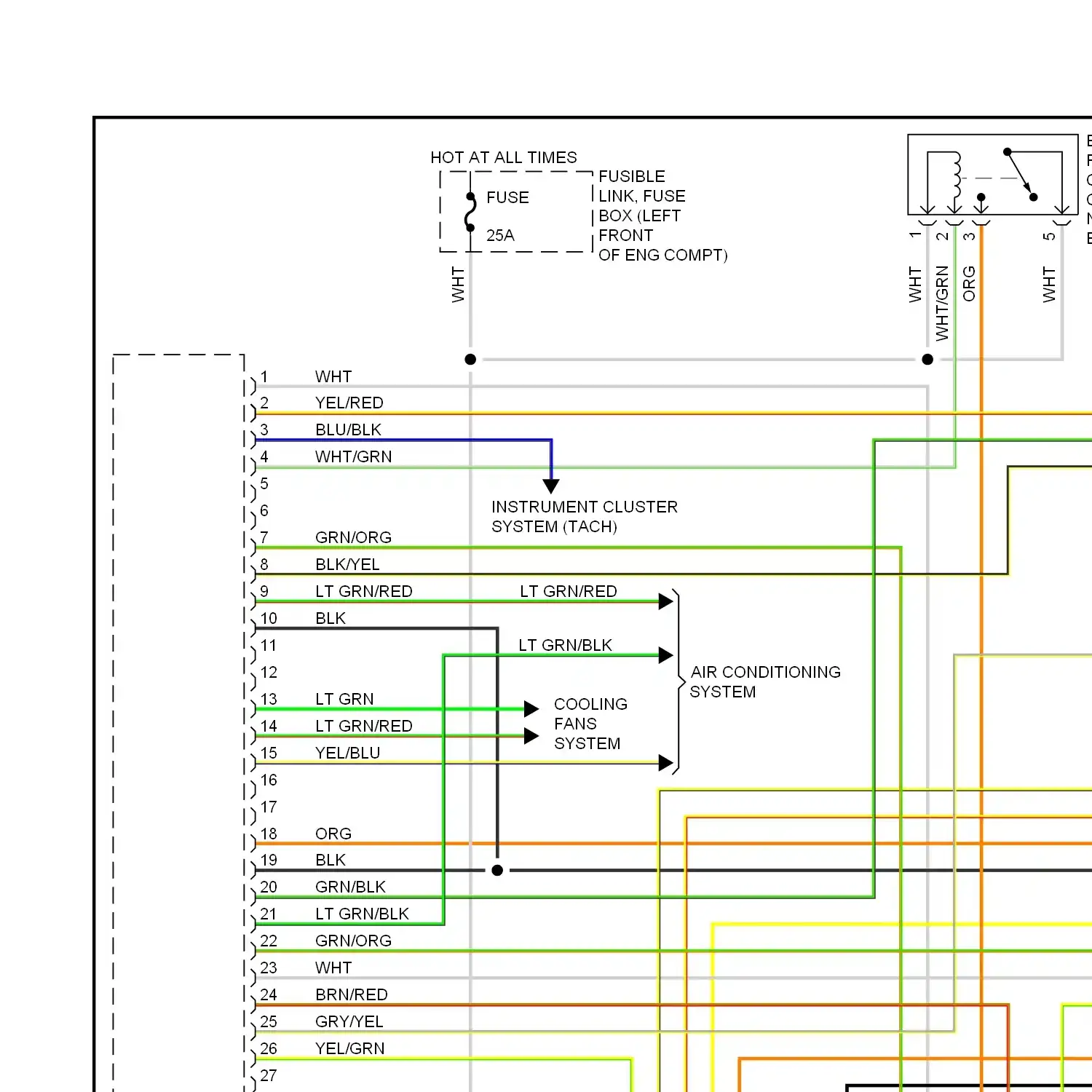Click the FUSE label in the dashed box
This screenshot has width=1092, height=1092.
[507, 197]
